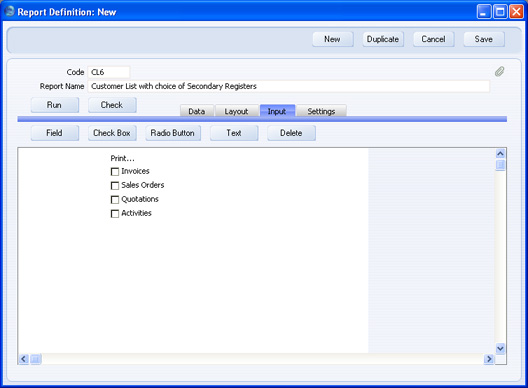Click the vertical scrollbar thumb
The height and width of the screenshot is (388, 528).
point(500,165)
